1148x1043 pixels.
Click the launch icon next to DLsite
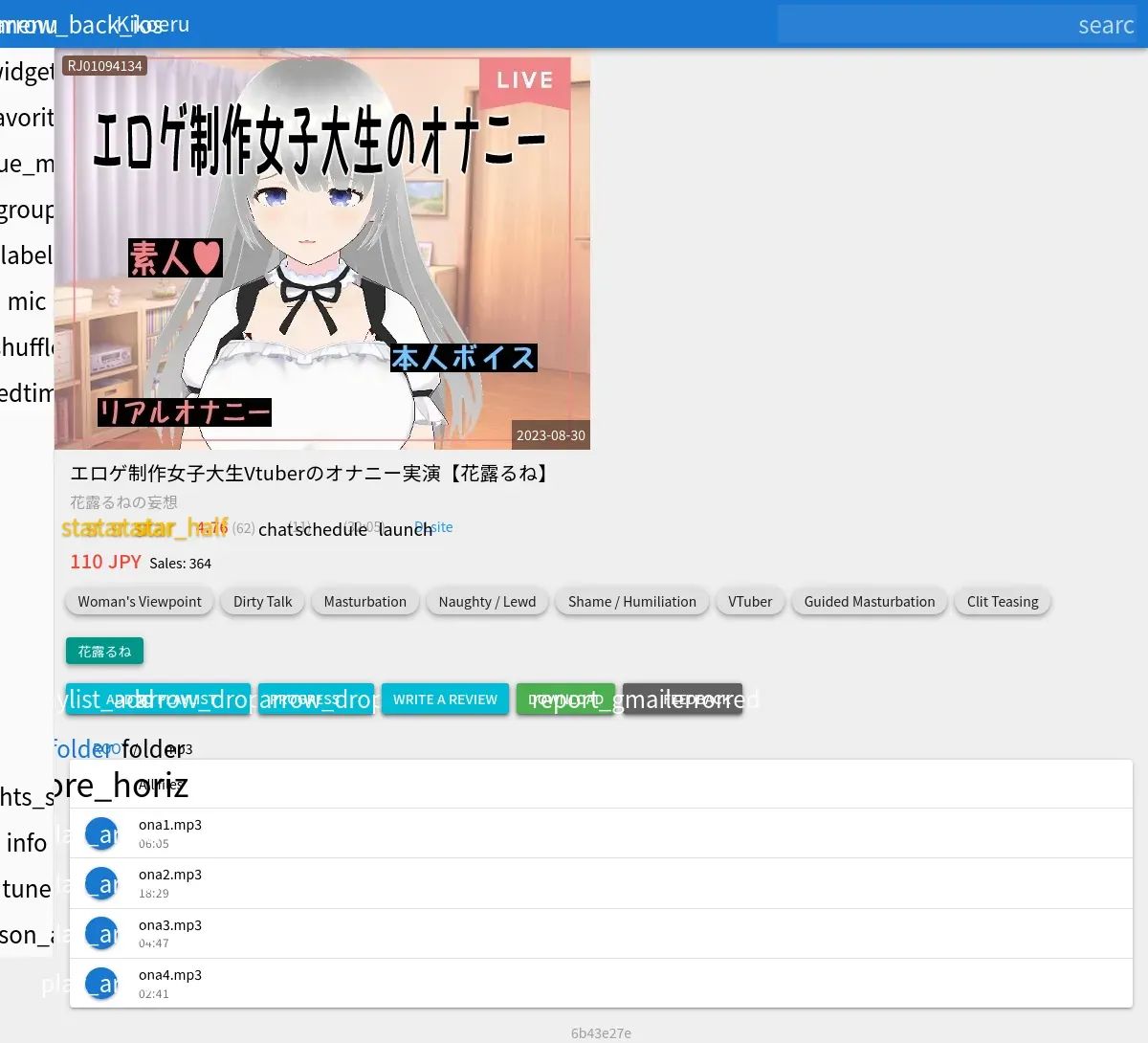tap(406, 529)
